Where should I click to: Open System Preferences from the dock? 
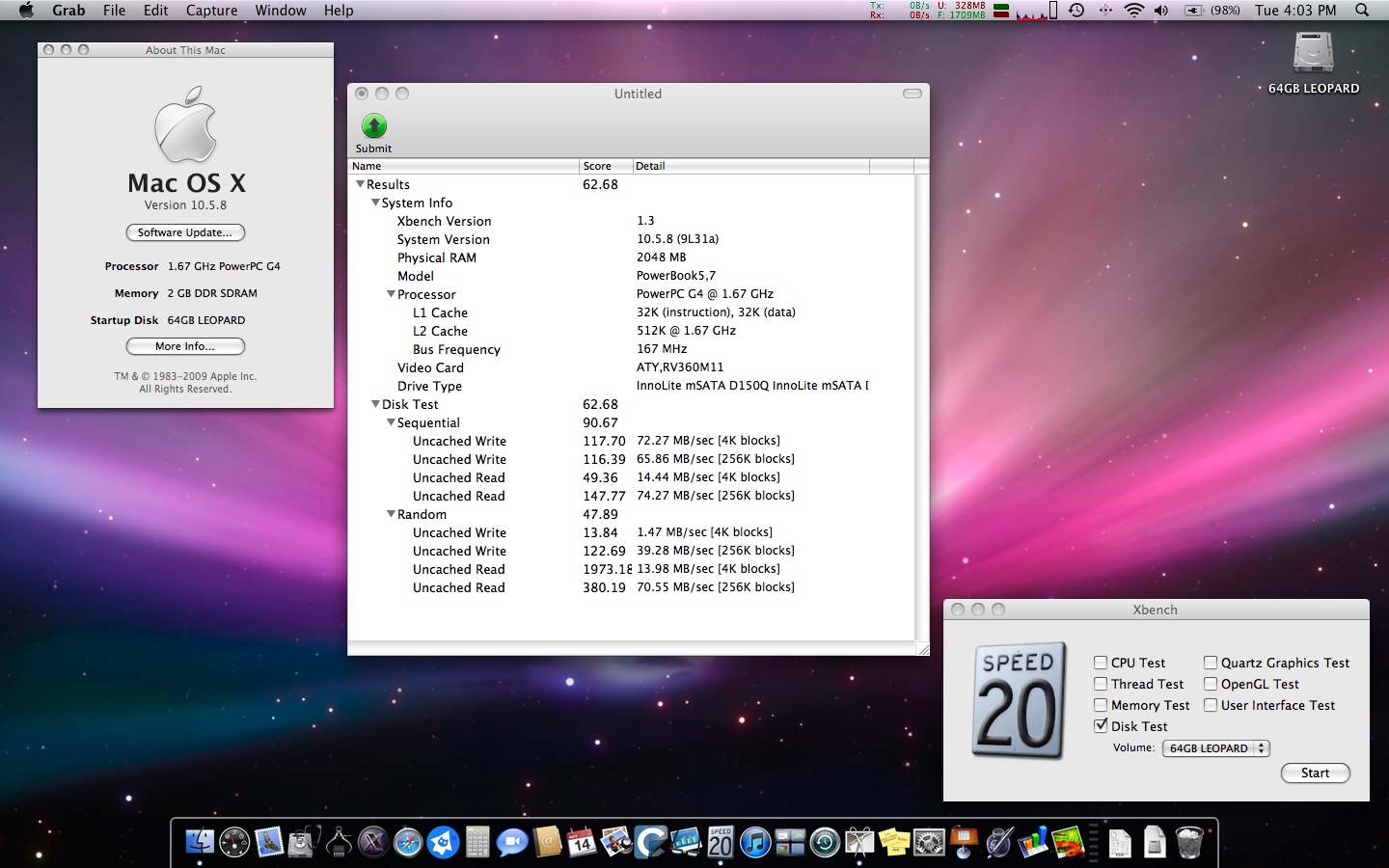pyautogui.click(x=929, y=843)
